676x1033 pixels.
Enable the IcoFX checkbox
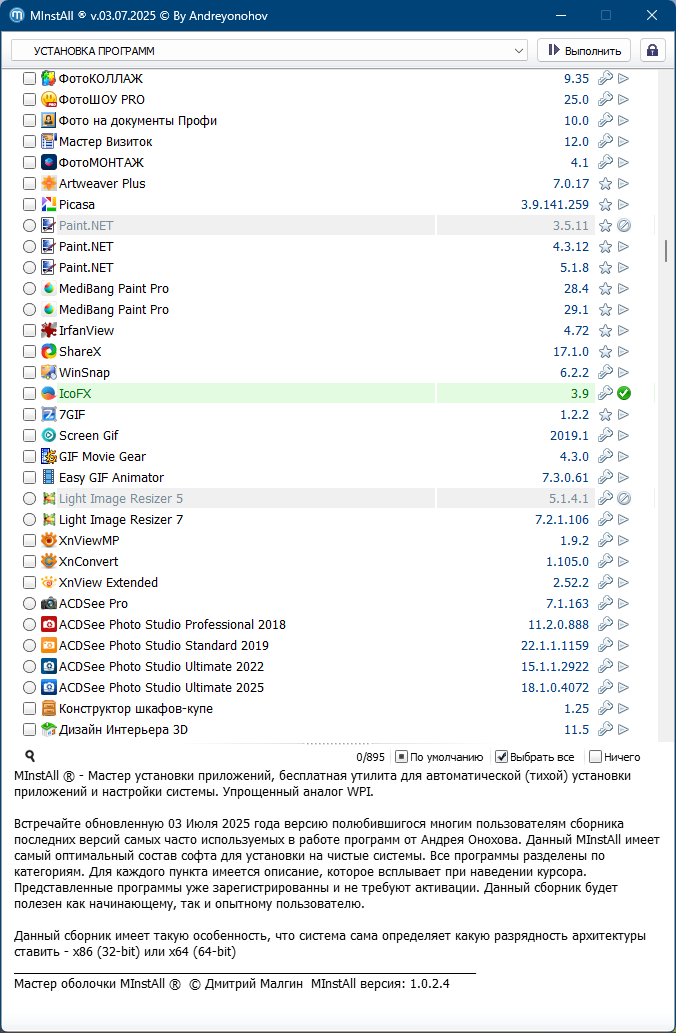[29, 393]
